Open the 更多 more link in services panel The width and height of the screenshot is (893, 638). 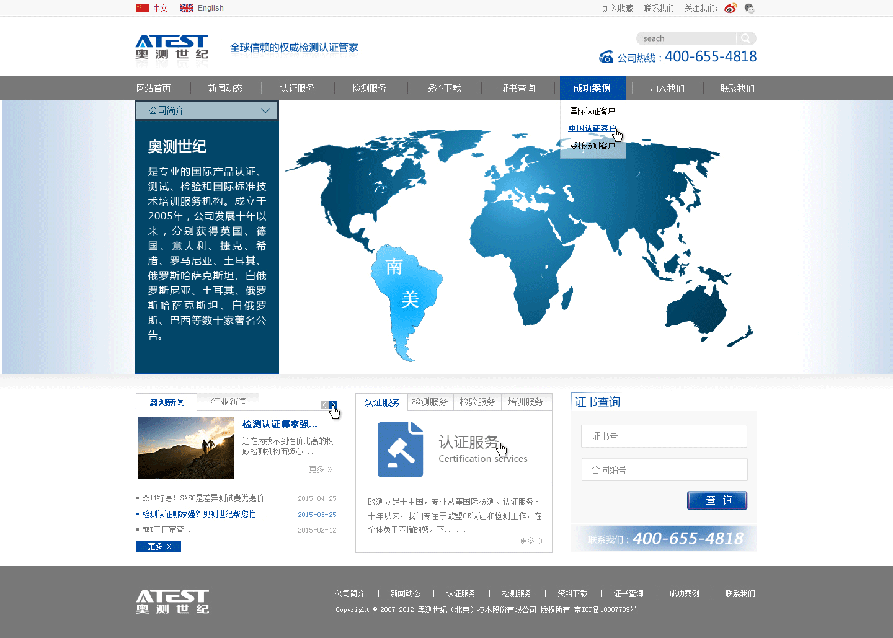(x=530, y=539)
